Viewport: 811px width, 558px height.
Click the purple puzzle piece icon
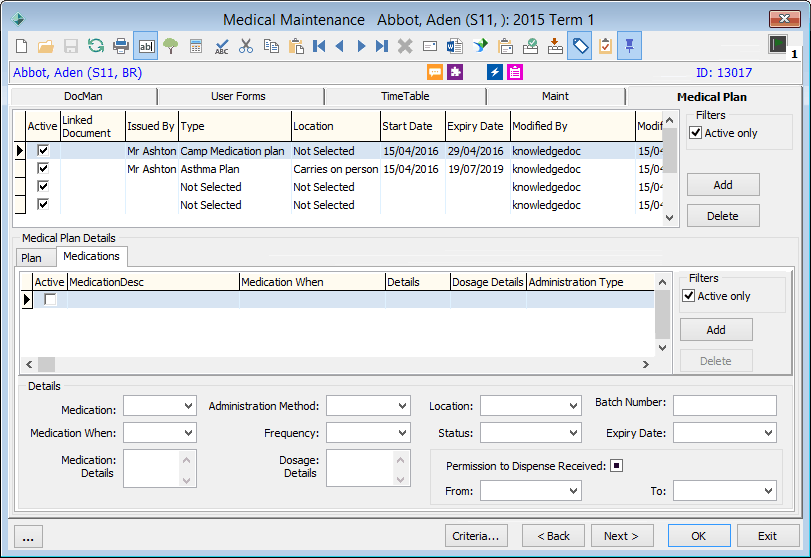pos(455,72)
